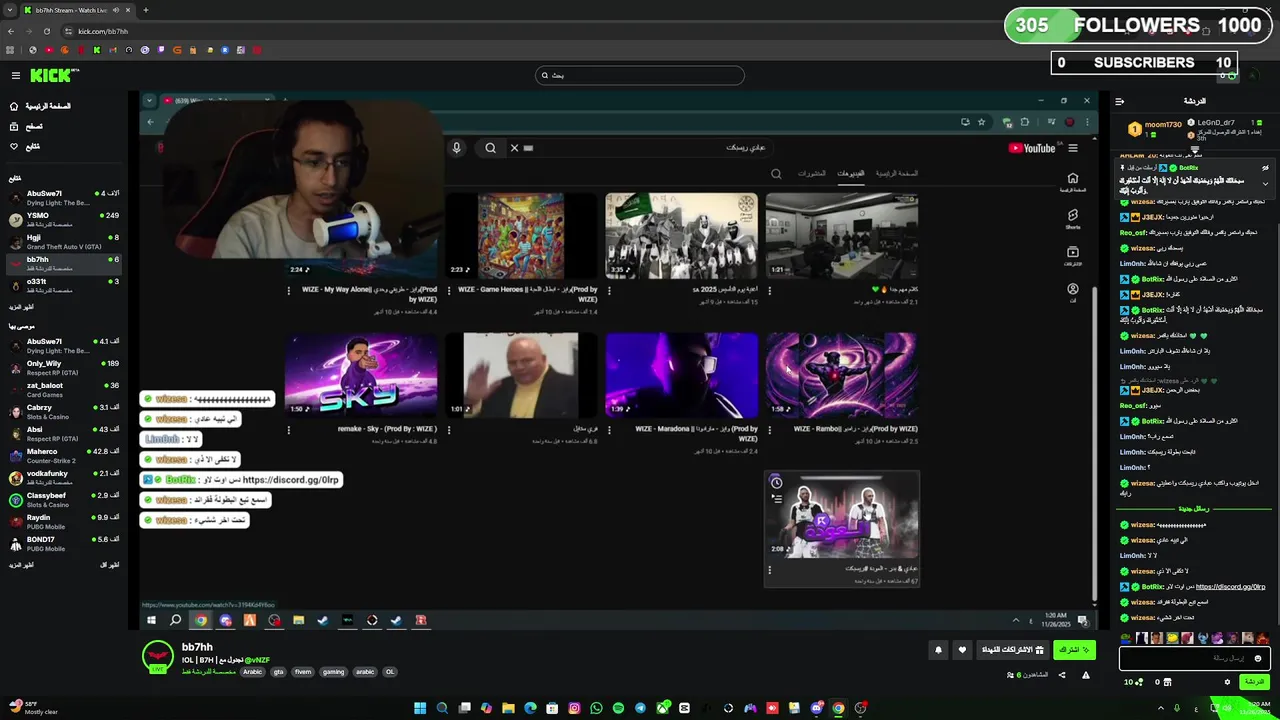
Task: Expand show more under following list
Action: [x=21, y=307]
